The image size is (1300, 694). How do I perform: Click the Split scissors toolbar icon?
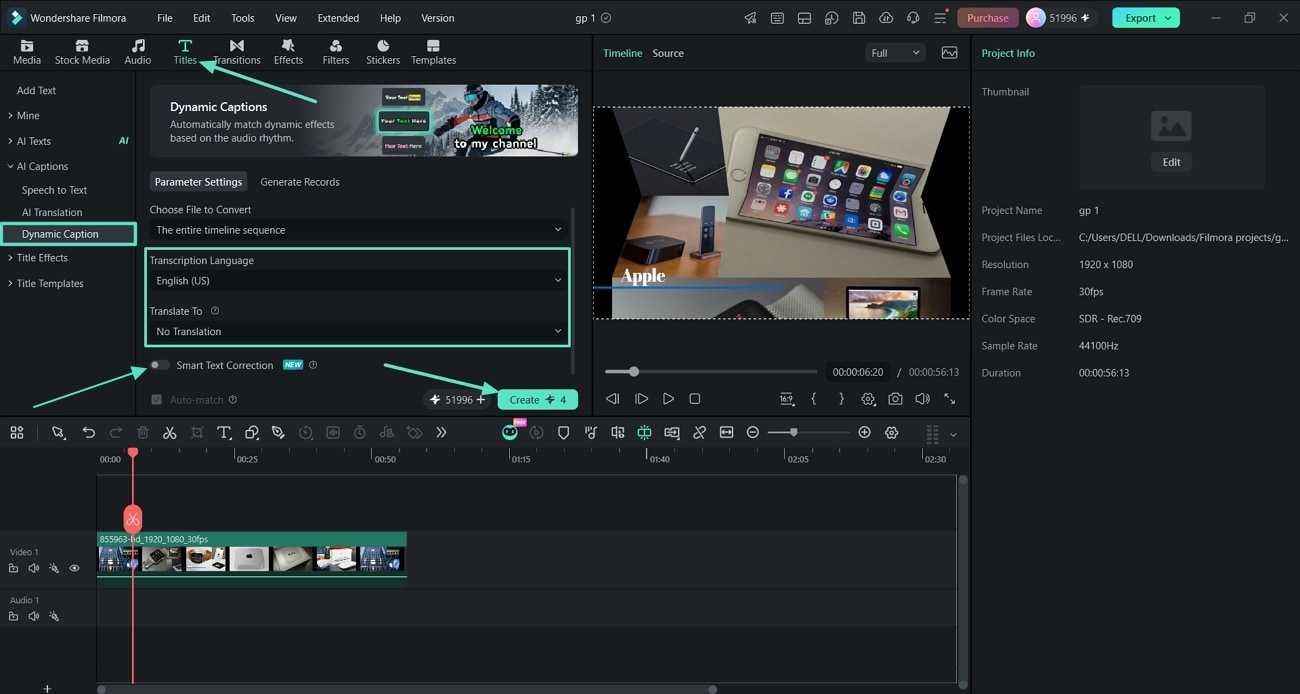click(x=170, y=432)
